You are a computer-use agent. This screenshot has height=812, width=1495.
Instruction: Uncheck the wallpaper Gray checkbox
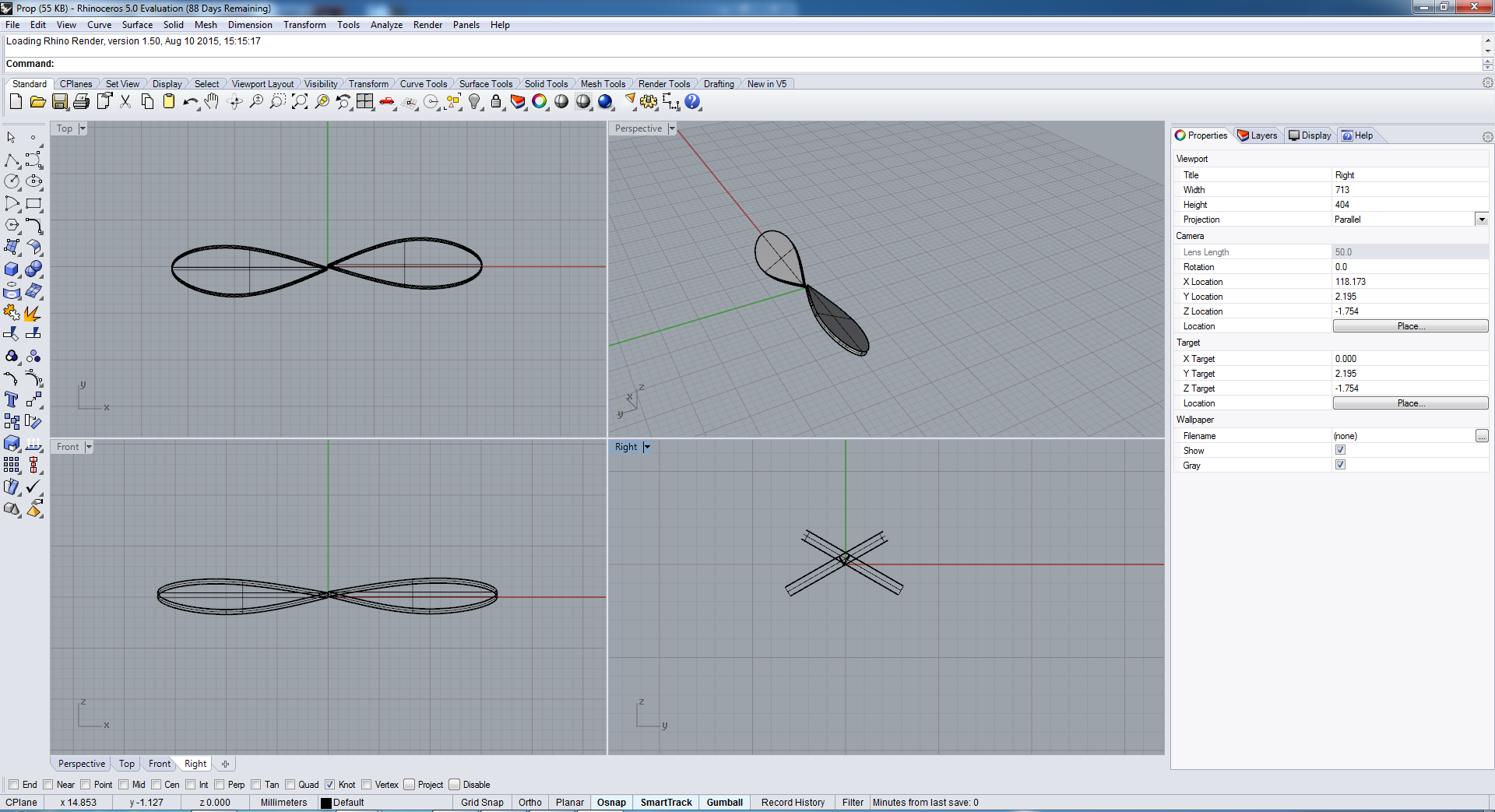tap(1340, 465)
